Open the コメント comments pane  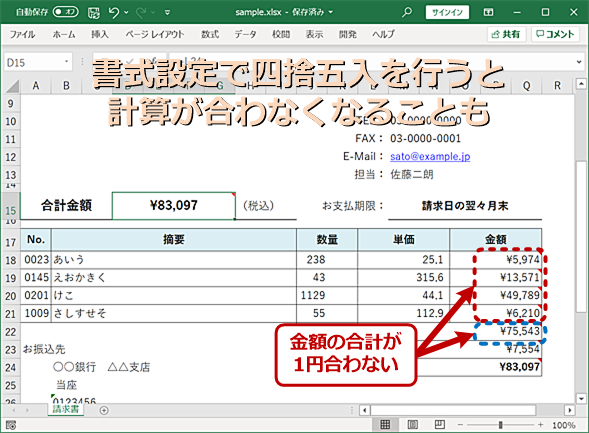(555, 34)
